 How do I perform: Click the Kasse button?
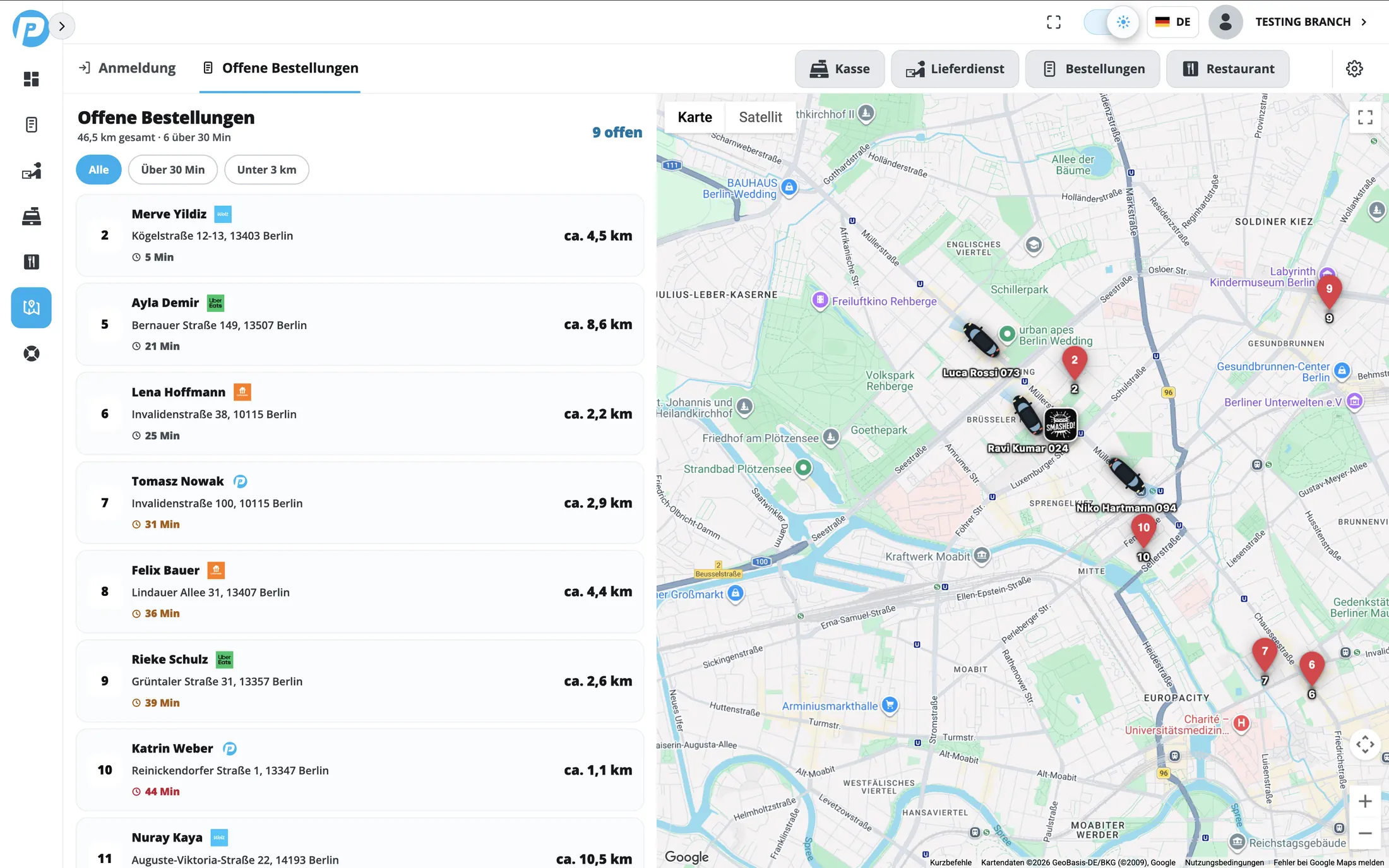coord(840,69)
